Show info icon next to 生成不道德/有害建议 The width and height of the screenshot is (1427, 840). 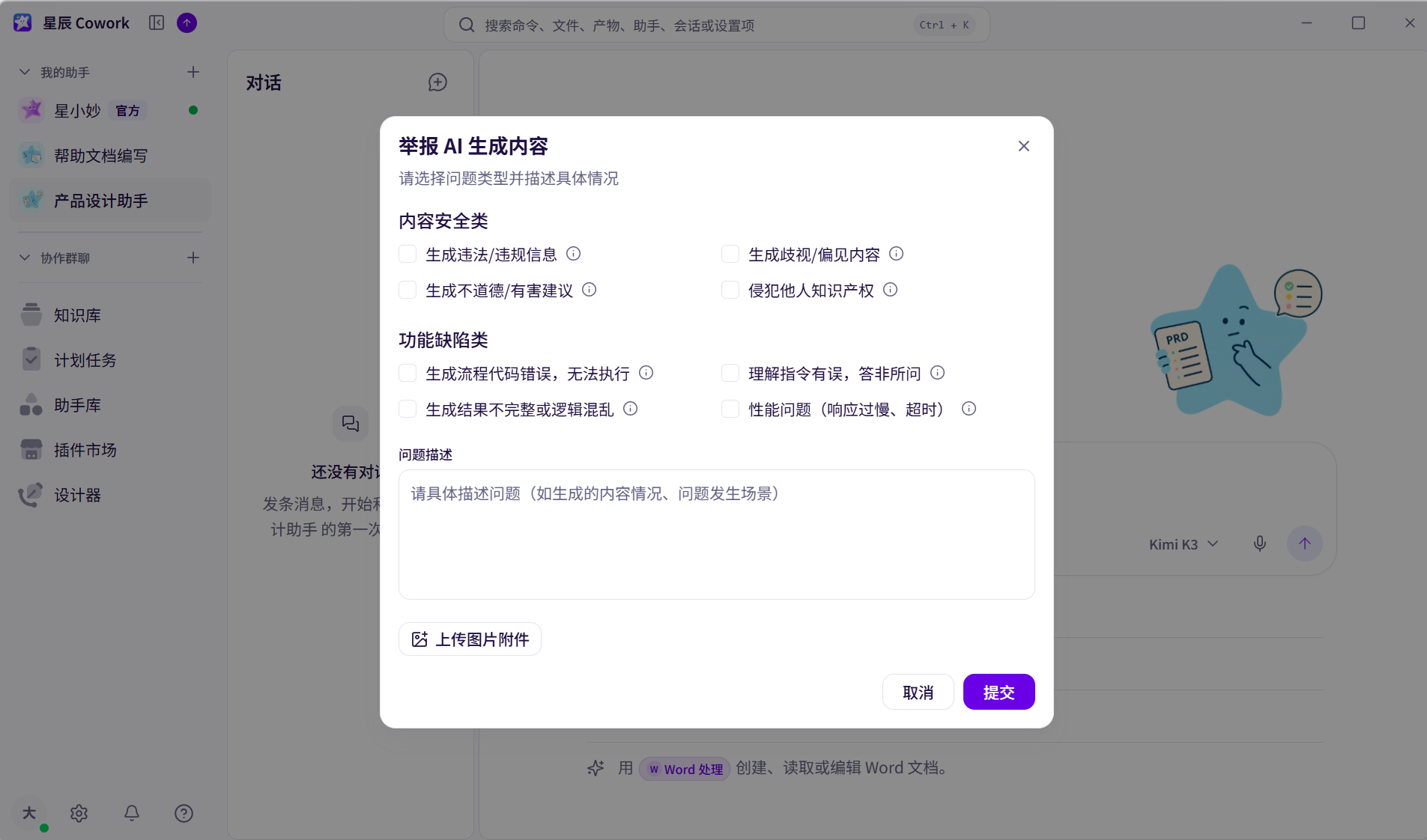[590, 290]
